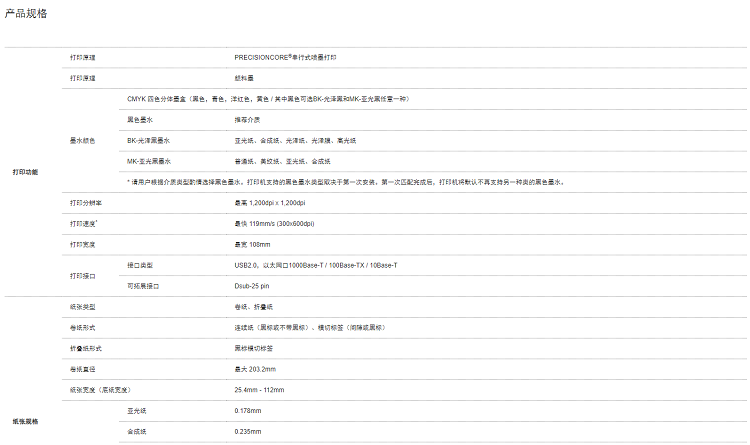Image resolution: width=750 pixels, height=445 pixels.
Task: Select the MK-亚光黑墨水 cell
Action: pyautogui.click(x=149, y=161)
